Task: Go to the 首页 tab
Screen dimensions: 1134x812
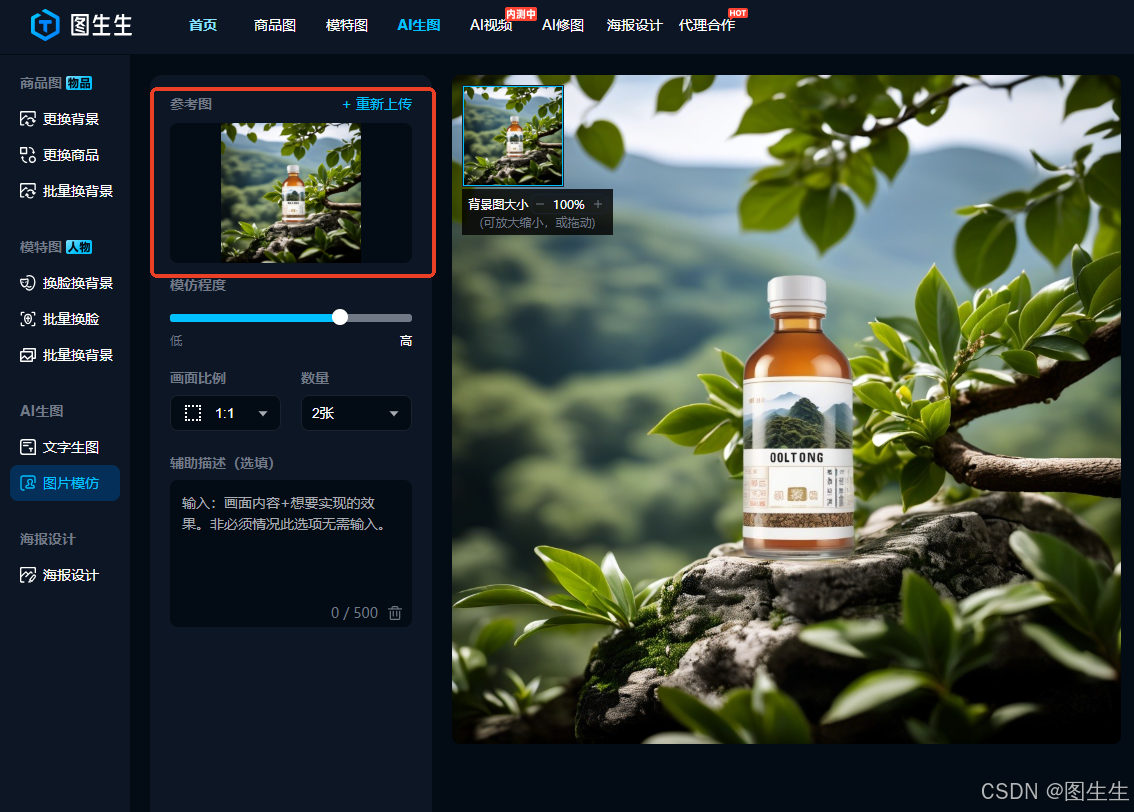Action: coord(202,25)
